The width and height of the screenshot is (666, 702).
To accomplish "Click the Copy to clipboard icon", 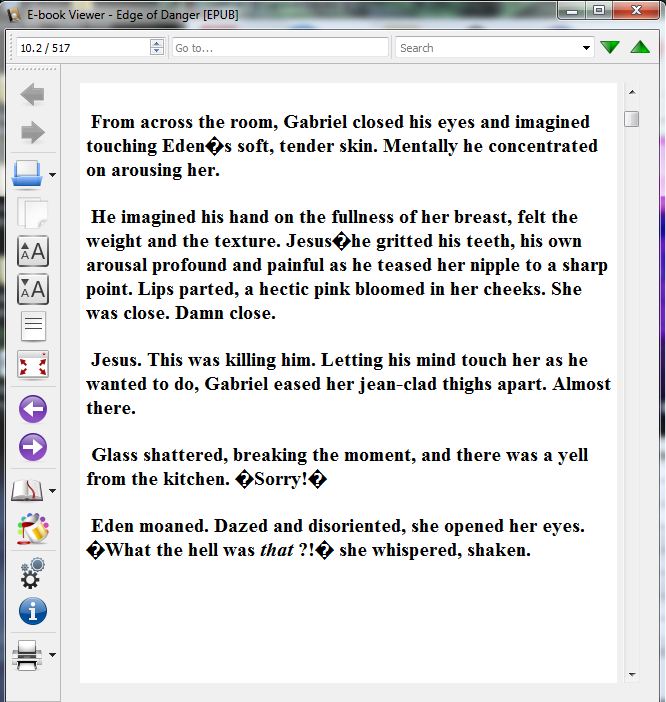I will click(32, 213).
